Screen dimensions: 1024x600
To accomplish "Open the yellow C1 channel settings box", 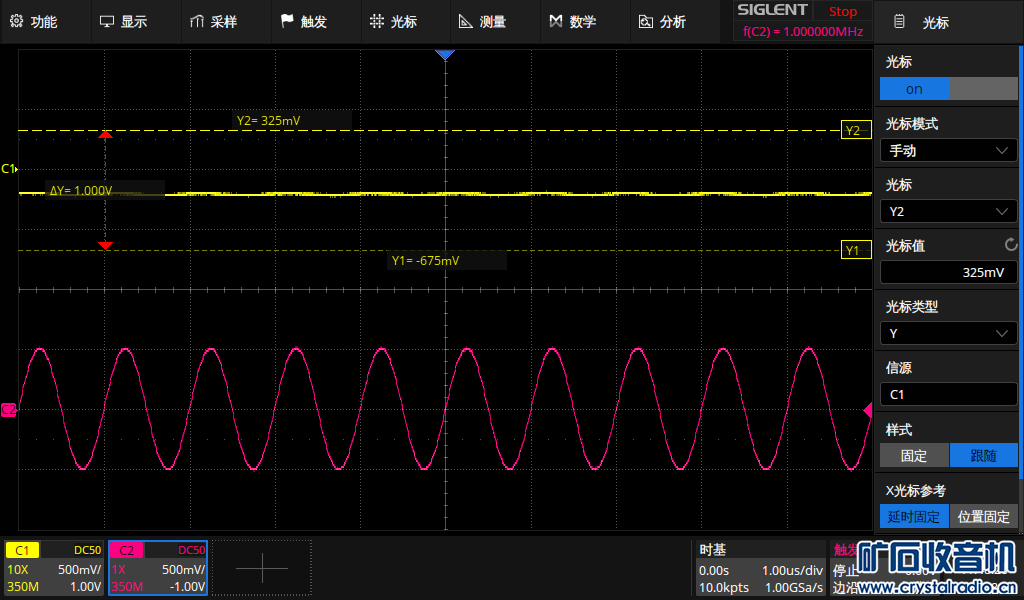I will click(x=54, y=568).
